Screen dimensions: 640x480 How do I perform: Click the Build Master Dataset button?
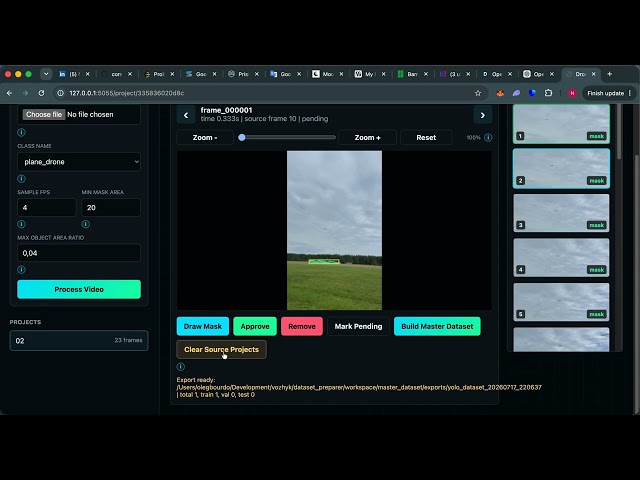(437, 327)
